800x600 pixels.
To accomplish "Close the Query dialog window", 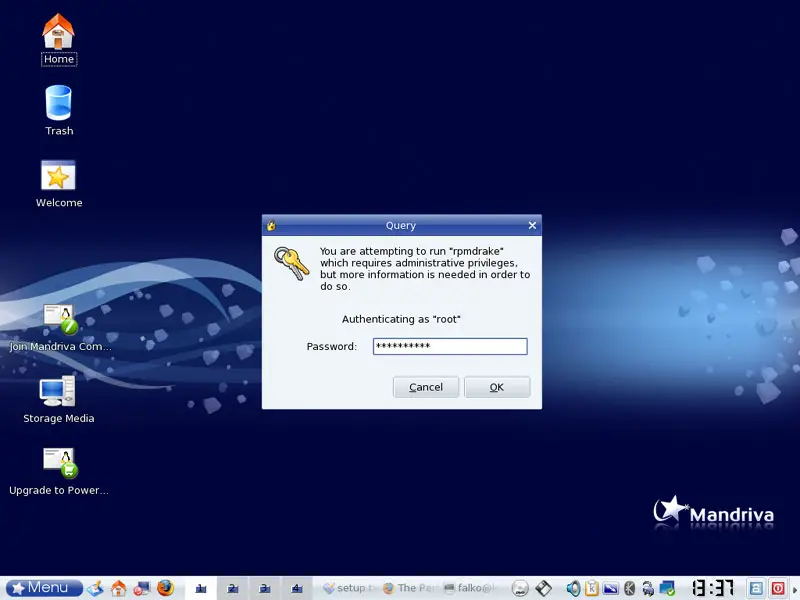I will point(532,226).
